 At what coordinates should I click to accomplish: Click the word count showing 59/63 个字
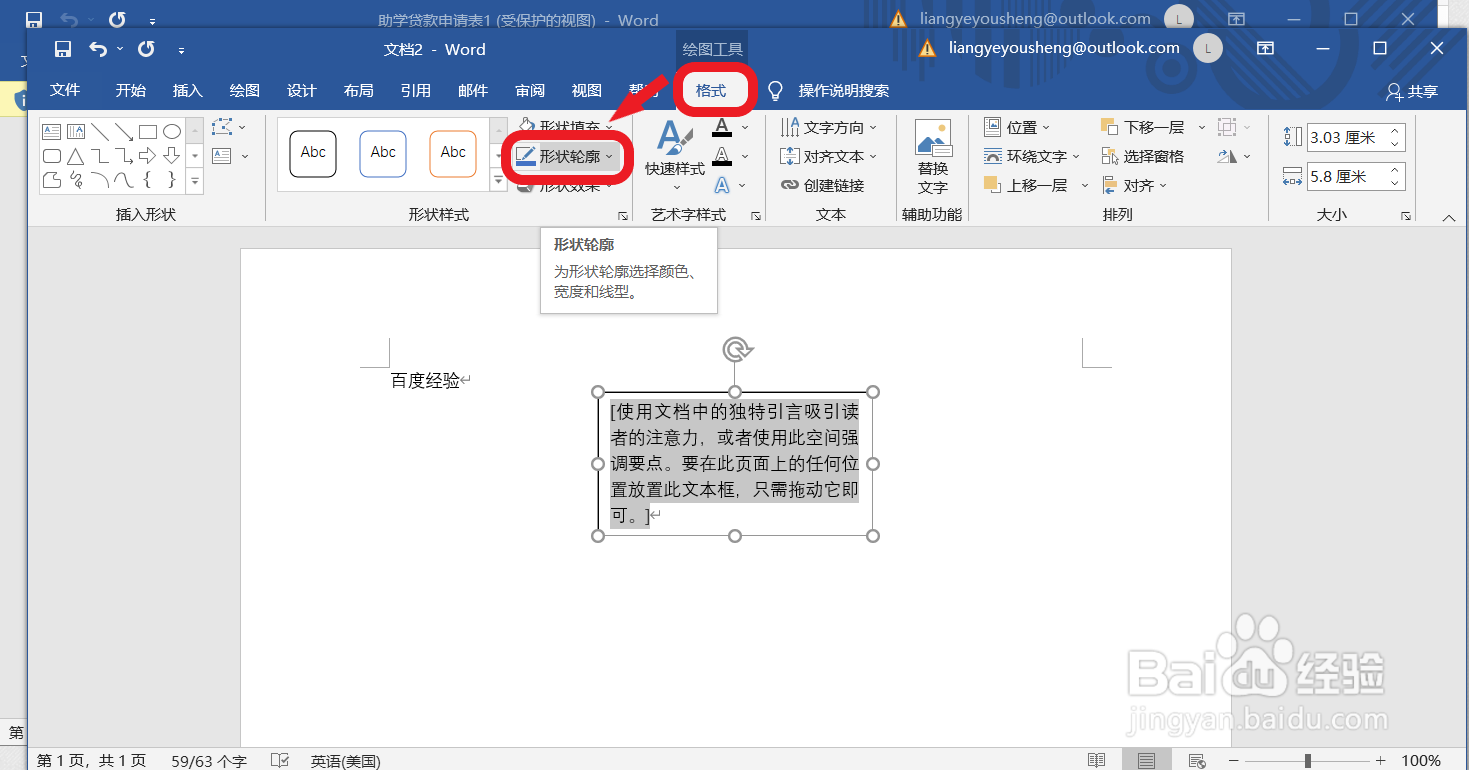(208, 760)
